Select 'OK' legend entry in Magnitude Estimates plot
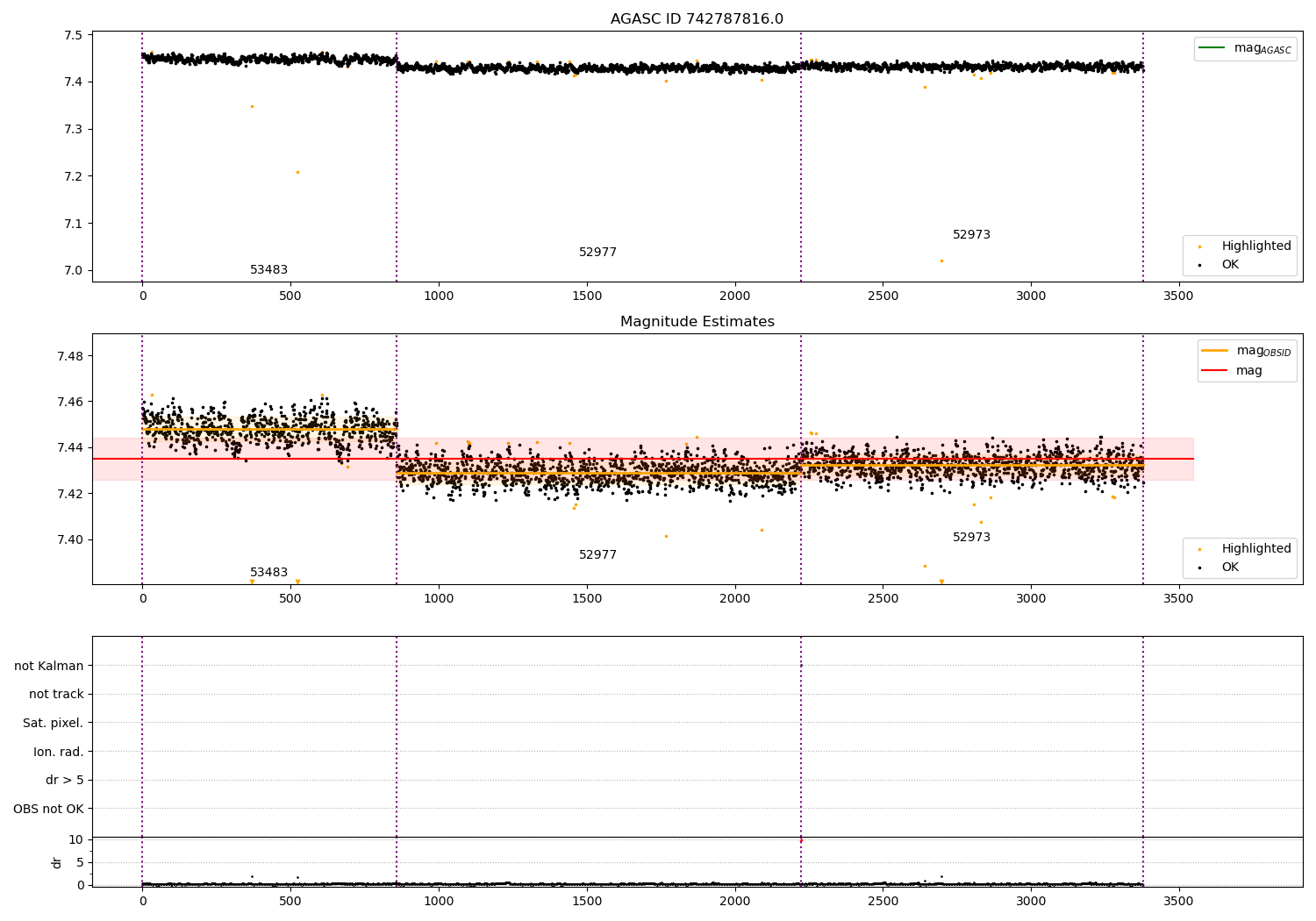The width and height of the screenshot is (1316, 921). click(1230, 568)
